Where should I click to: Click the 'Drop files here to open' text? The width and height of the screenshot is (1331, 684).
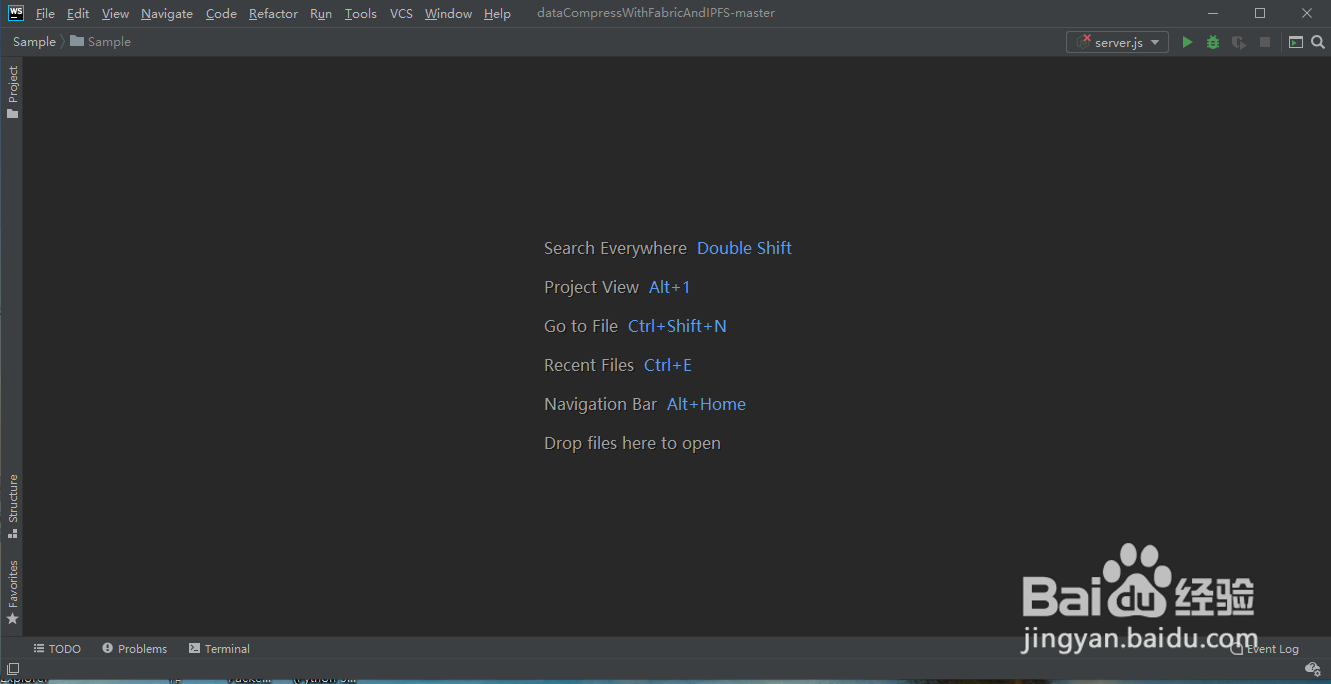pos(632,443)
